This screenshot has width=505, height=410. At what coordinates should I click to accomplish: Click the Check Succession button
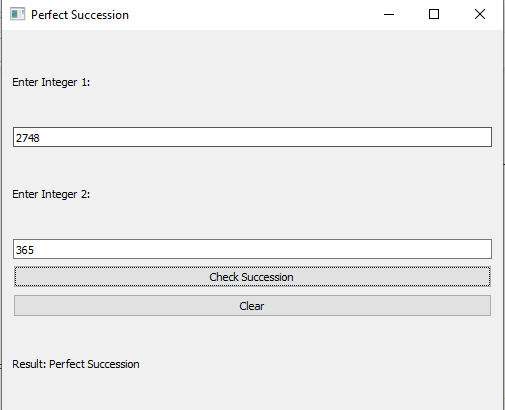pos(252,277)
